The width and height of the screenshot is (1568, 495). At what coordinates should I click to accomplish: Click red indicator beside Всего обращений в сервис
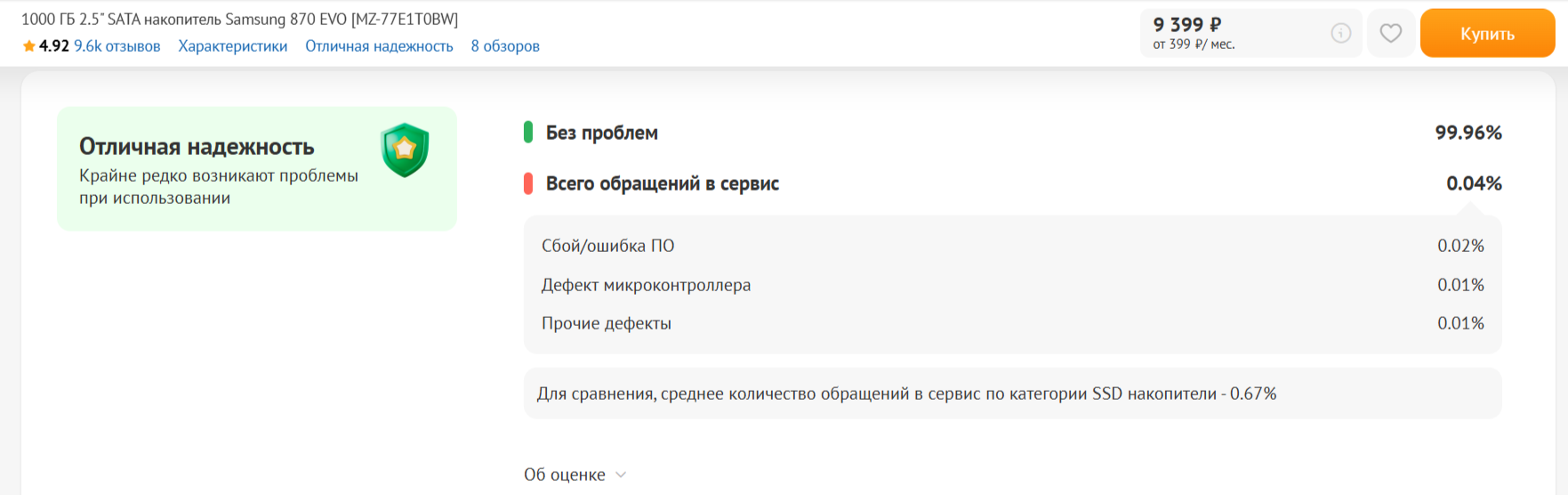point(528,183)
